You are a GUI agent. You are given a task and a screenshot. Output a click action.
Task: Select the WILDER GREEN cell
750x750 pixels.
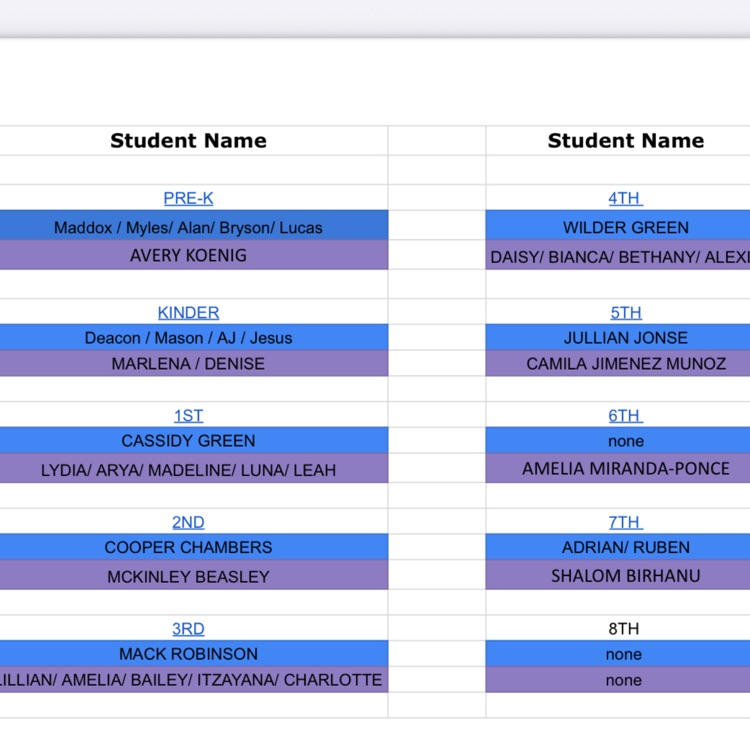pyautogui.click(x=625, y=227)
